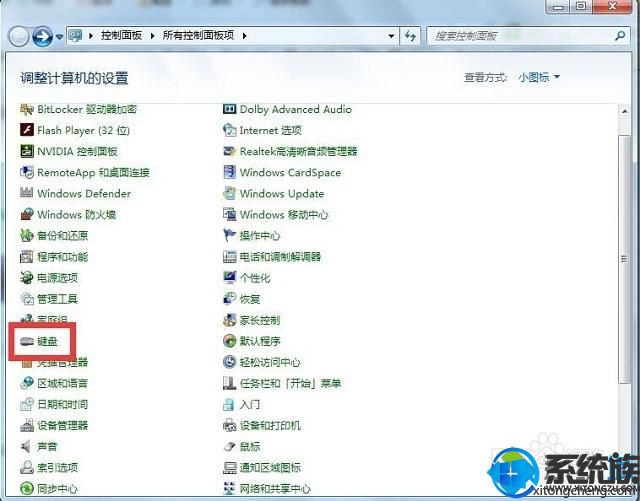Click the RemoteApp 和桌面连接 icon

tap(27, 172)
